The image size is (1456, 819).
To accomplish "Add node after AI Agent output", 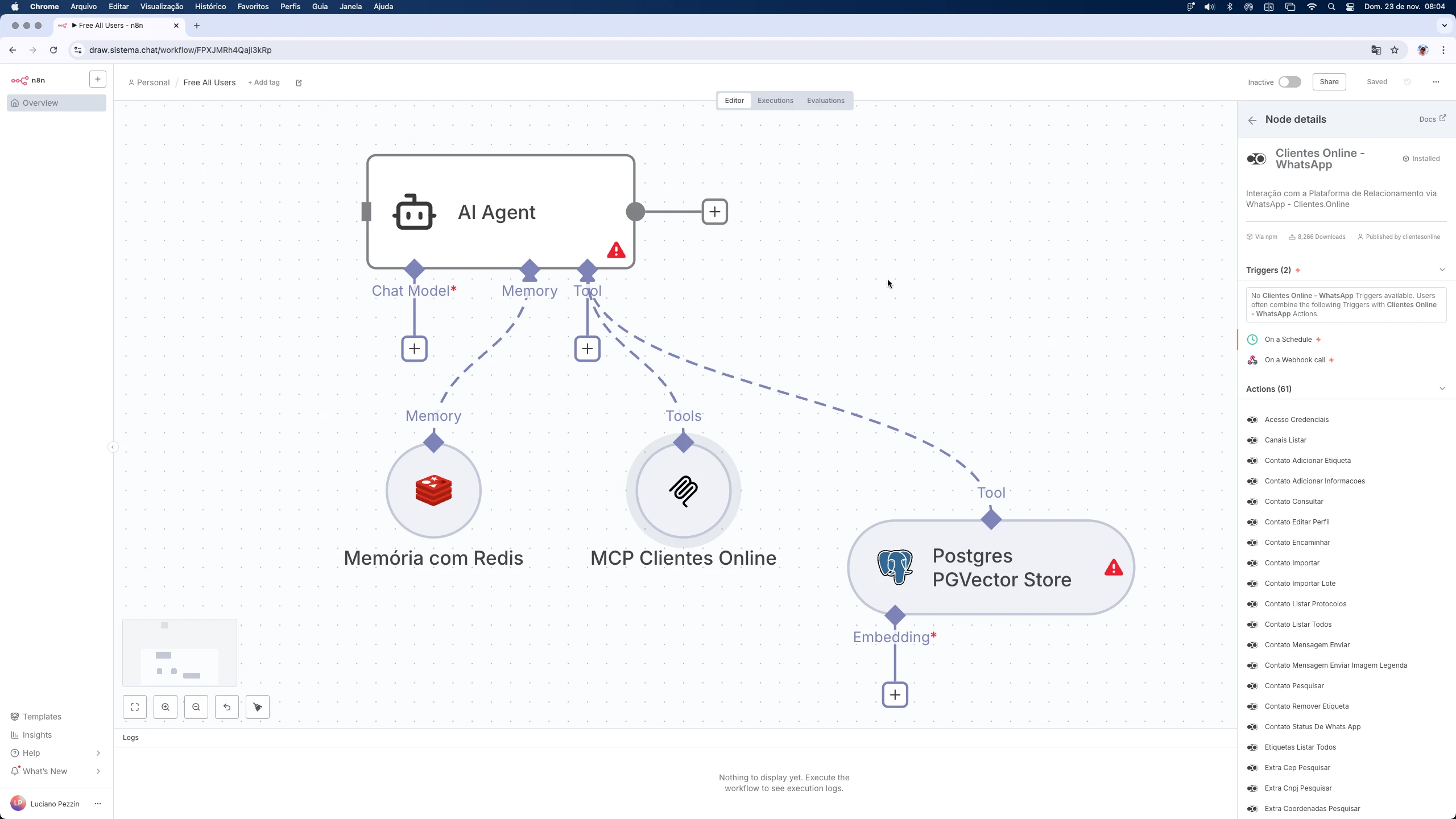I will point(715,212).
